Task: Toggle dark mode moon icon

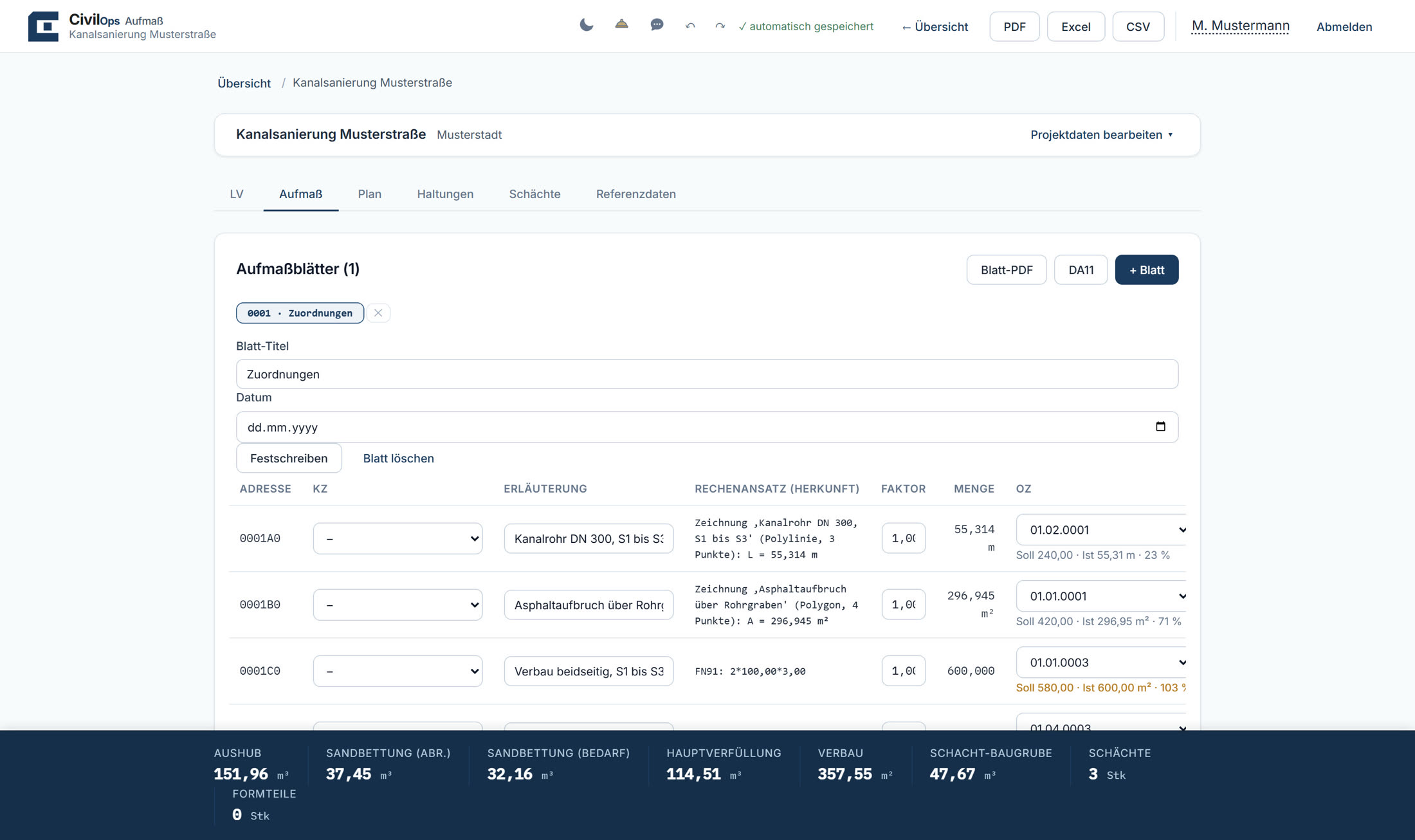Action: (586, 25)
